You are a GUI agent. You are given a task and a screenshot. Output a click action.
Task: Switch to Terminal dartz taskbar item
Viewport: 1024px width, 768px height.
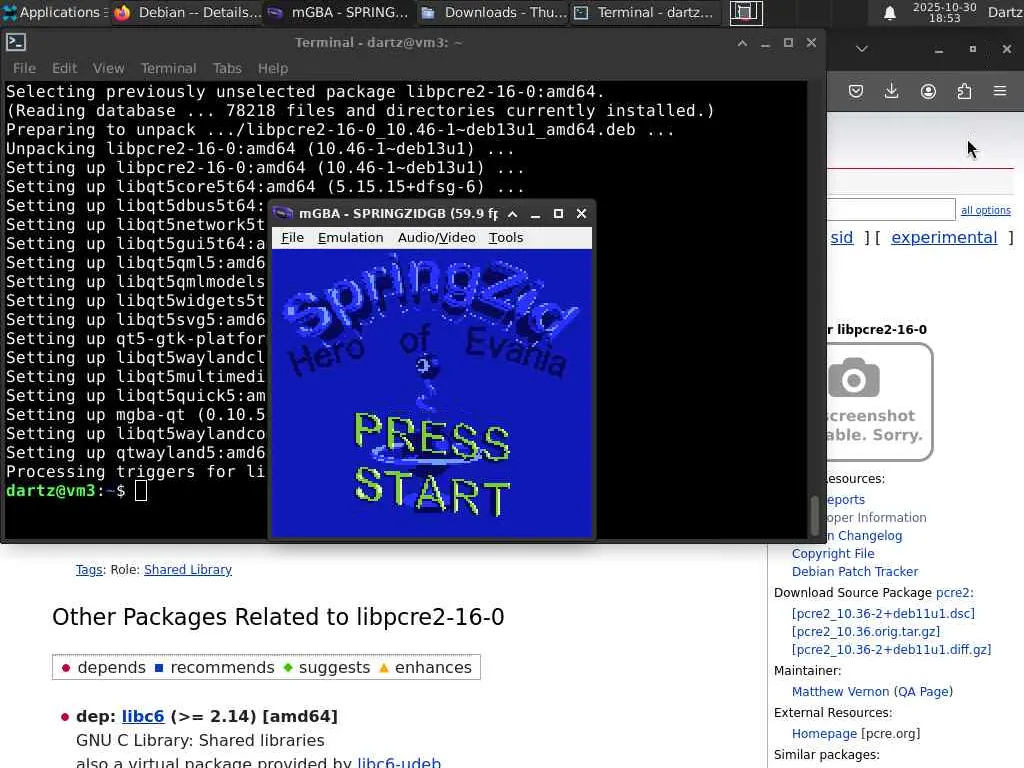pyautogui.click(x=645, y=12)
